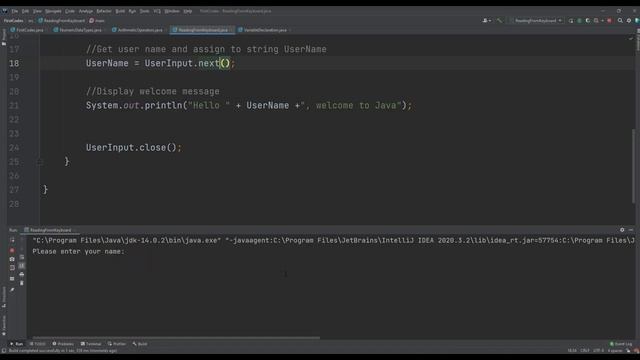Toggle soft-wrap icon in Run console

(22, 257)
